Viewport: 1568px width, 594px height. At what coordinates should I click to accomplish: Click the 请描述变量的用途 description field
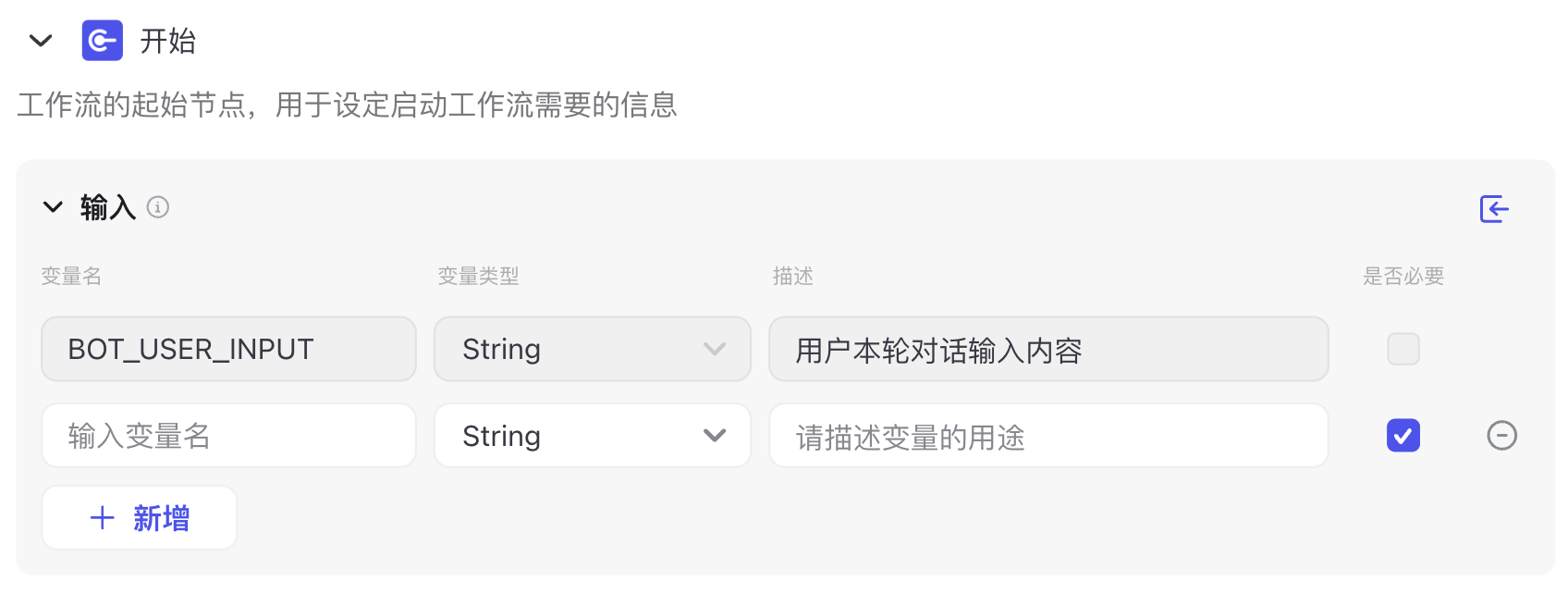(1048, 436)
